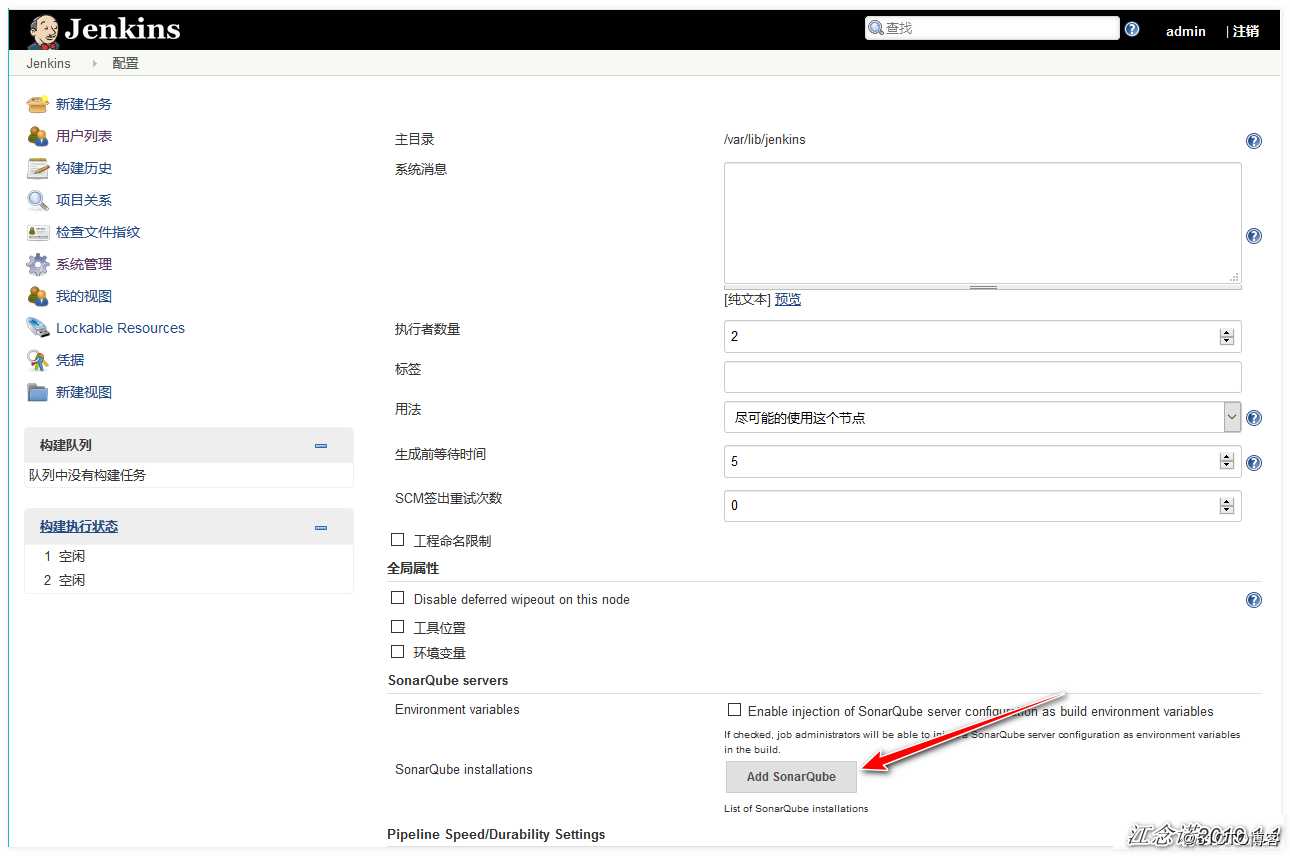The height and width of the screenshot is (856, 1290).
Task: Open 构建历史 sidebar link
Action: coord(84,168)
